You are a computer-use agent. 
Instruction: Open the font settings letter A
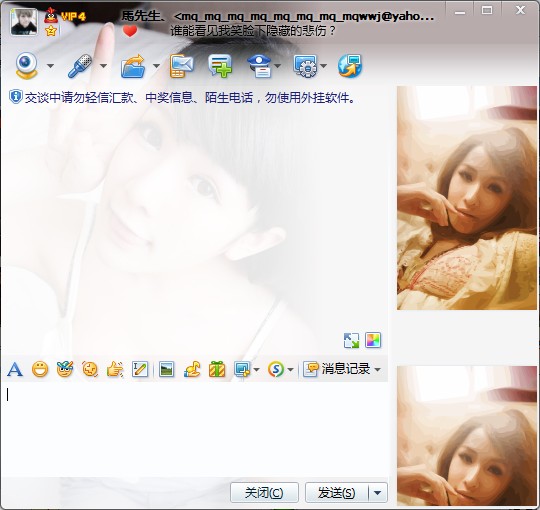point(15,370)
